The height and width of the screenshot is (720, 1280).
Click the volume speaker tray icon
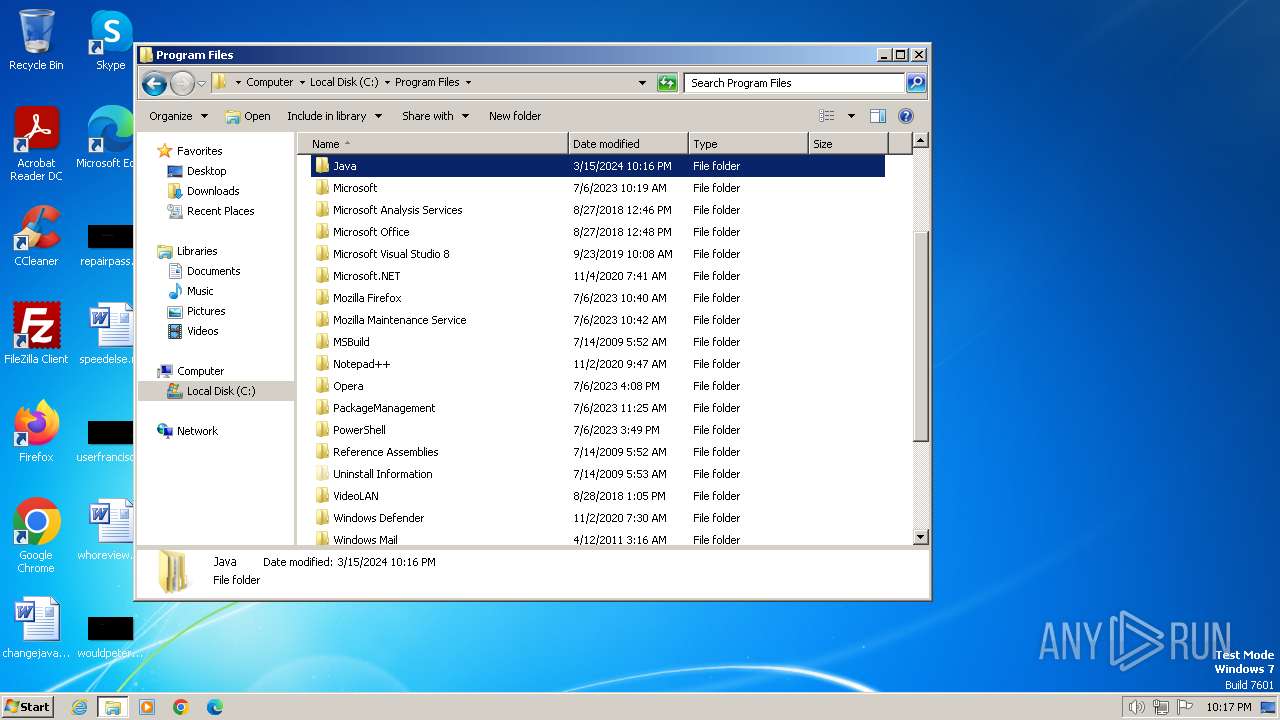click(x=1136, y=707)
